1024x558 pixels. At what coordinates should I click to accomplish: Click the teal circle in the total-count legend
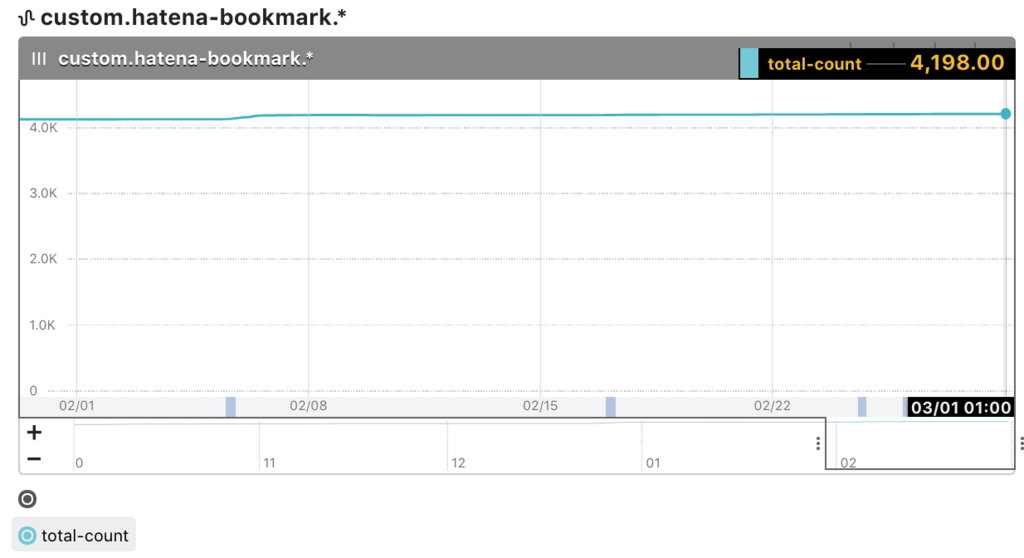click(27, 536)
